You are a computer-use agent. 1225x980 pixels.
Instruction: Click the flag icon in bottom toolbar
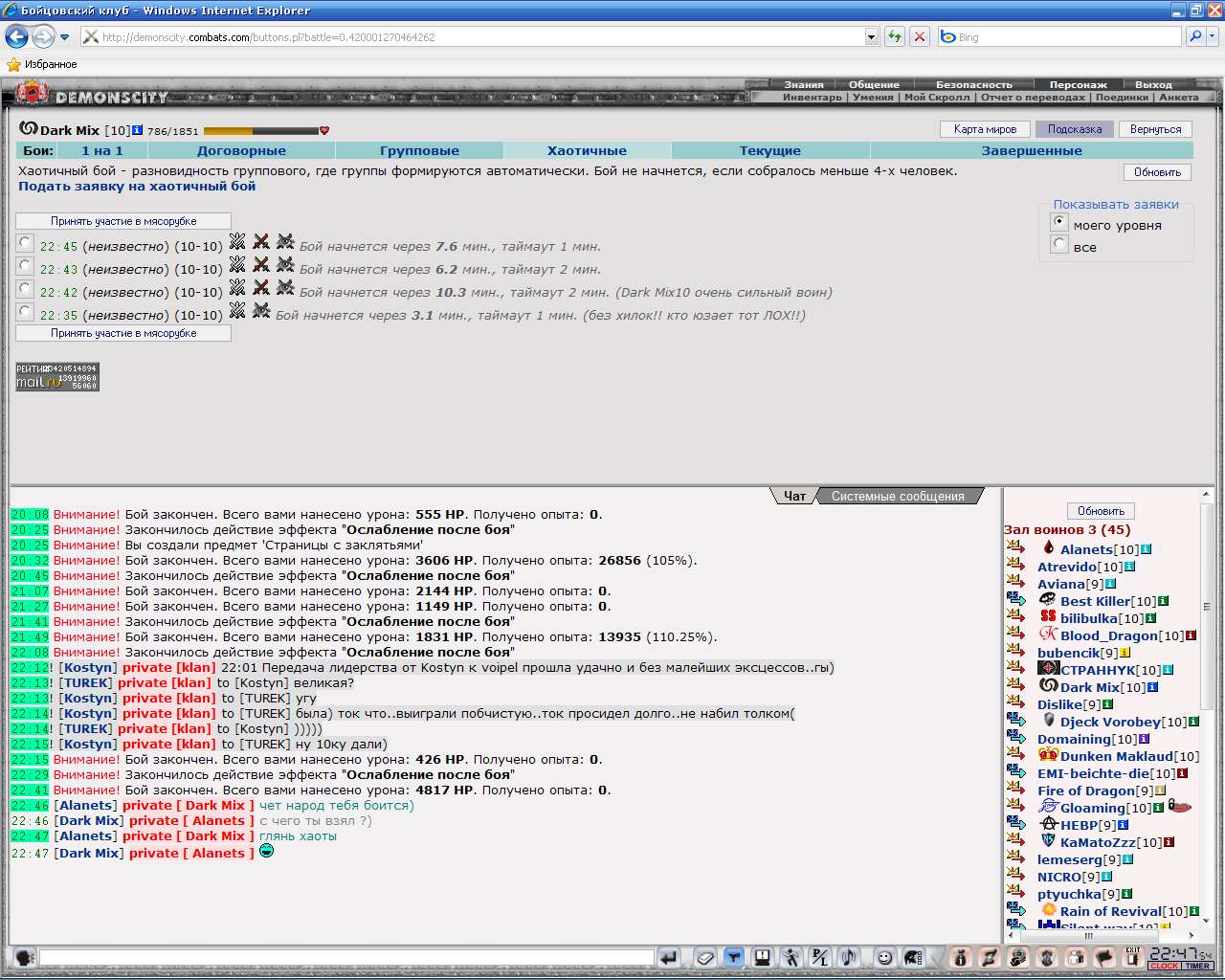coord(1104,956)
